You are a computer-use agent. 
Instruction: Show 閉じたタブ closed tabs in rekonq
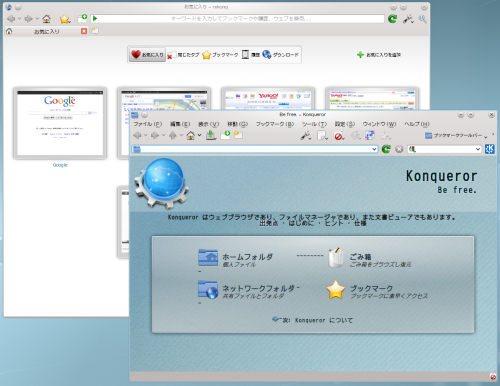(183, 55)
